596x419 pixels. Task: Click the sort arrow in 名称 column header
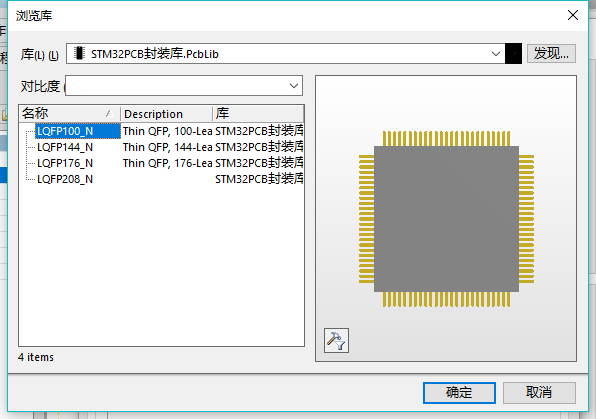pyautogui.click(x=109, y=113)
